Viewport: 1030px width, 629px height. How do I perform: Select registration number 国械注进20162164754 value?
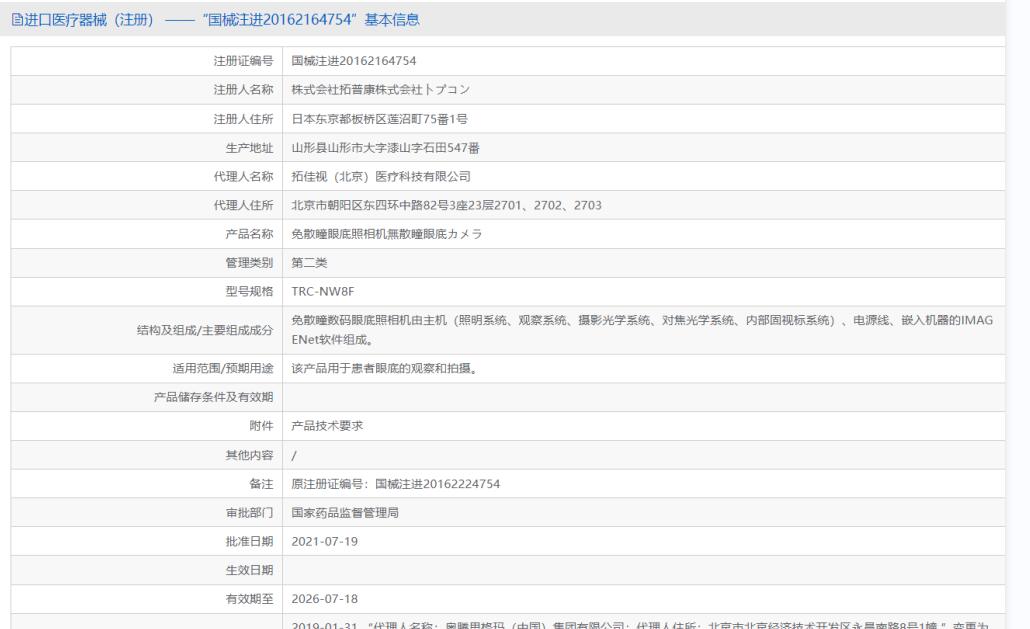tap(353, 61)
